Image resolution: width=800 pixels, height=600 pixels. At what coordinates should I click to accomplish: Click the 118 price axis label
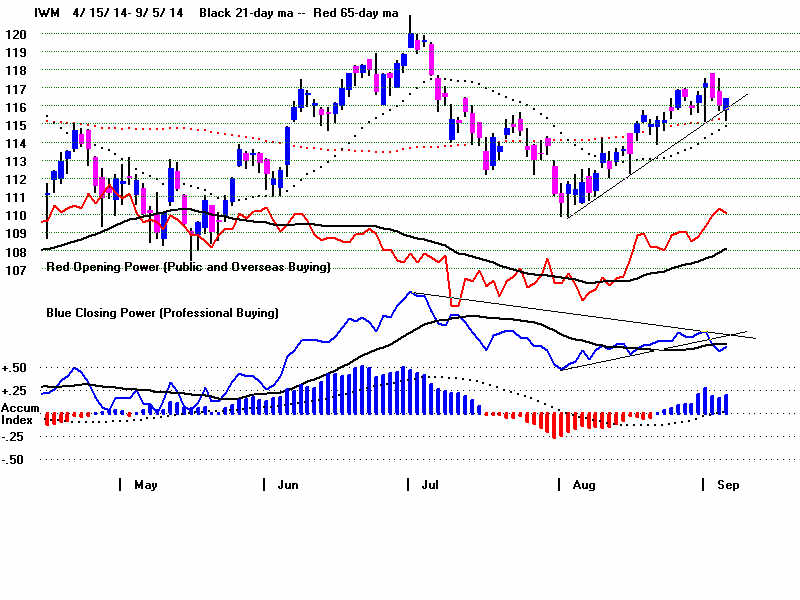[x=15, y=71]
